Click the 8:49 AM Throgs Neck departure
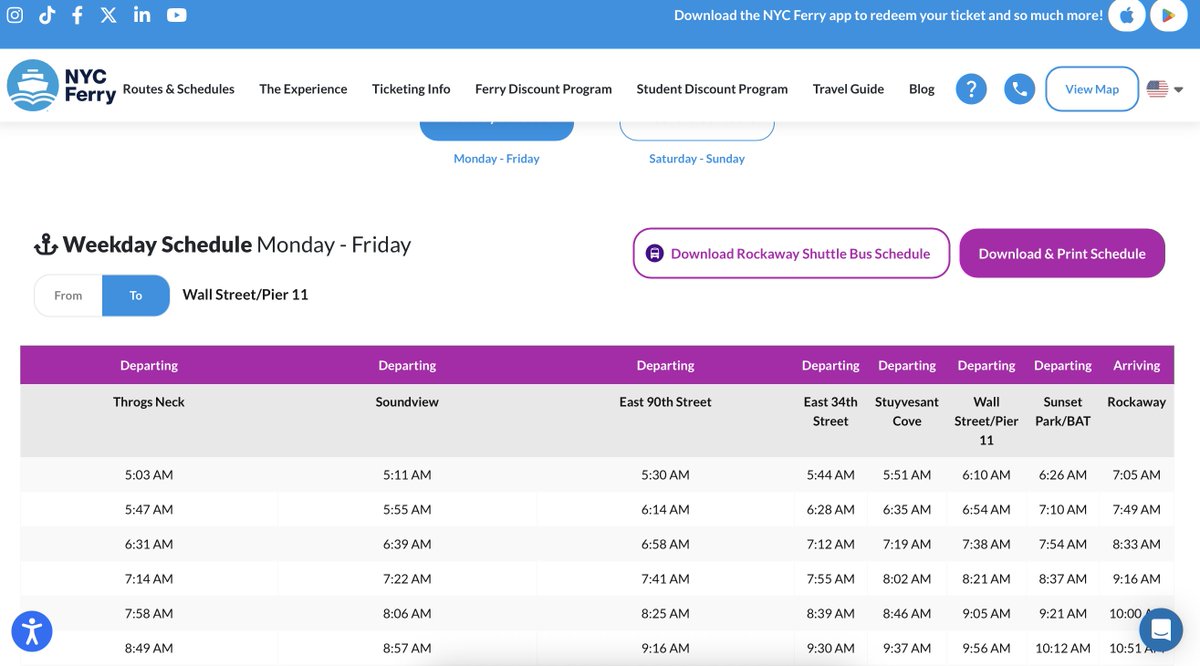 pyautogui.click(x=149, y=648)
